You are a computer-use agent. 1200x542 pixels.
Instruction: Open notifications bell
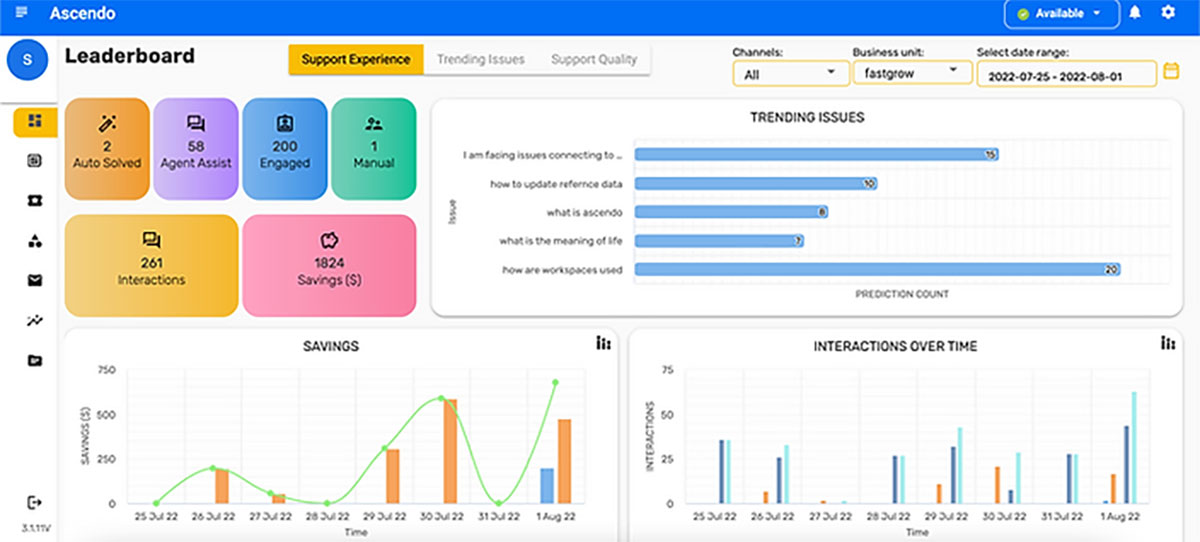[x=1135, y=13]
